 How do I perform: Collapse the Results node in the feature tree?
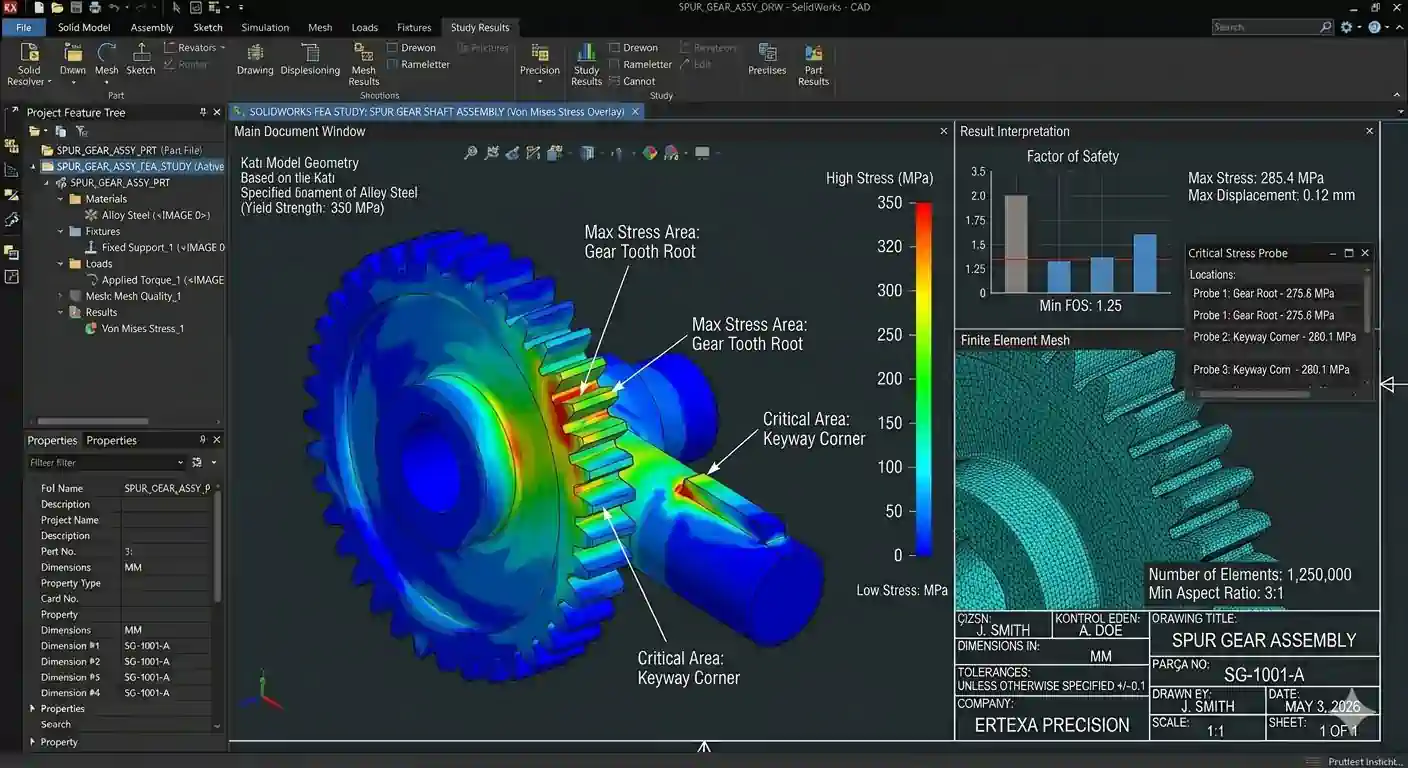tap(62, 312)
